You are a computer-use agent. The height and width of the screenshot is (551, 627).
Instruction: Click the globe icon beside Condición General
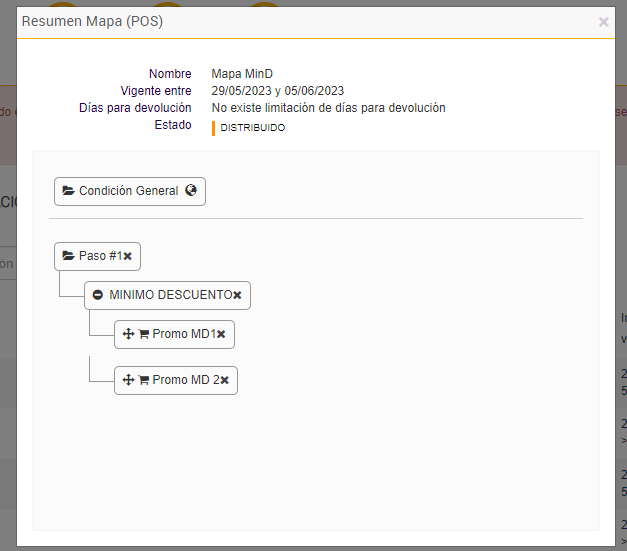tap(191, 191)
